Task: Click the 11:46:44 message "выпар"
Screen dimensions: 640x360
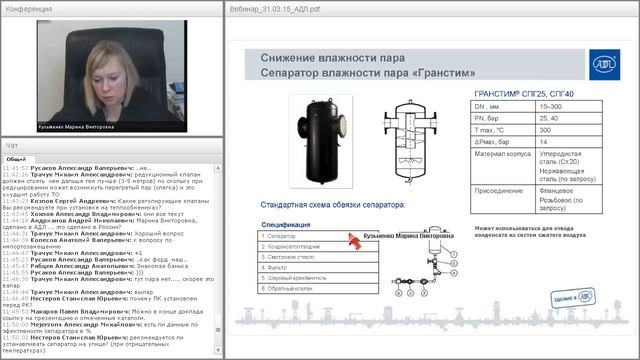Action: click(78, 292)
